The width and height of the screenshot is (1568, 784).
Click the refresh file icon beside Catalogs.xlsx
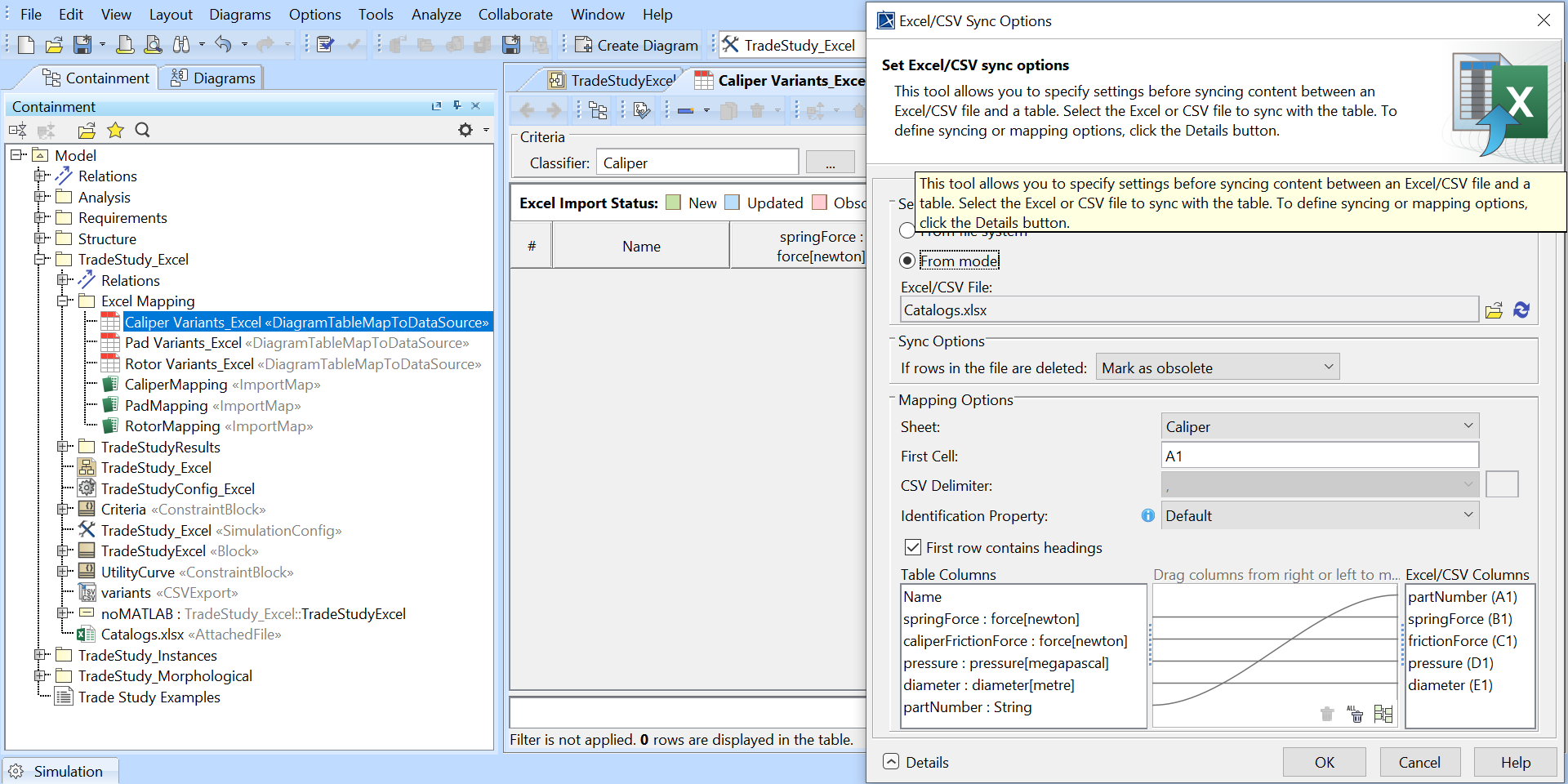tap(1521, 310)
